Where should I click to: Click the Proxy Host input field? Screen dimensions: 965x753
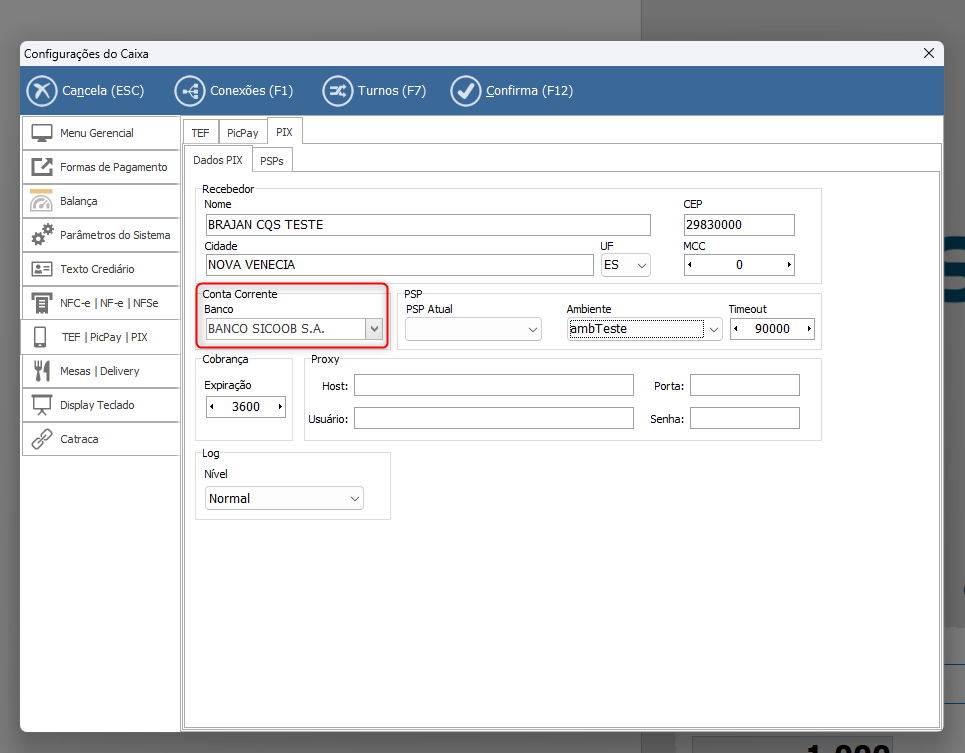(x=493, y=385)
